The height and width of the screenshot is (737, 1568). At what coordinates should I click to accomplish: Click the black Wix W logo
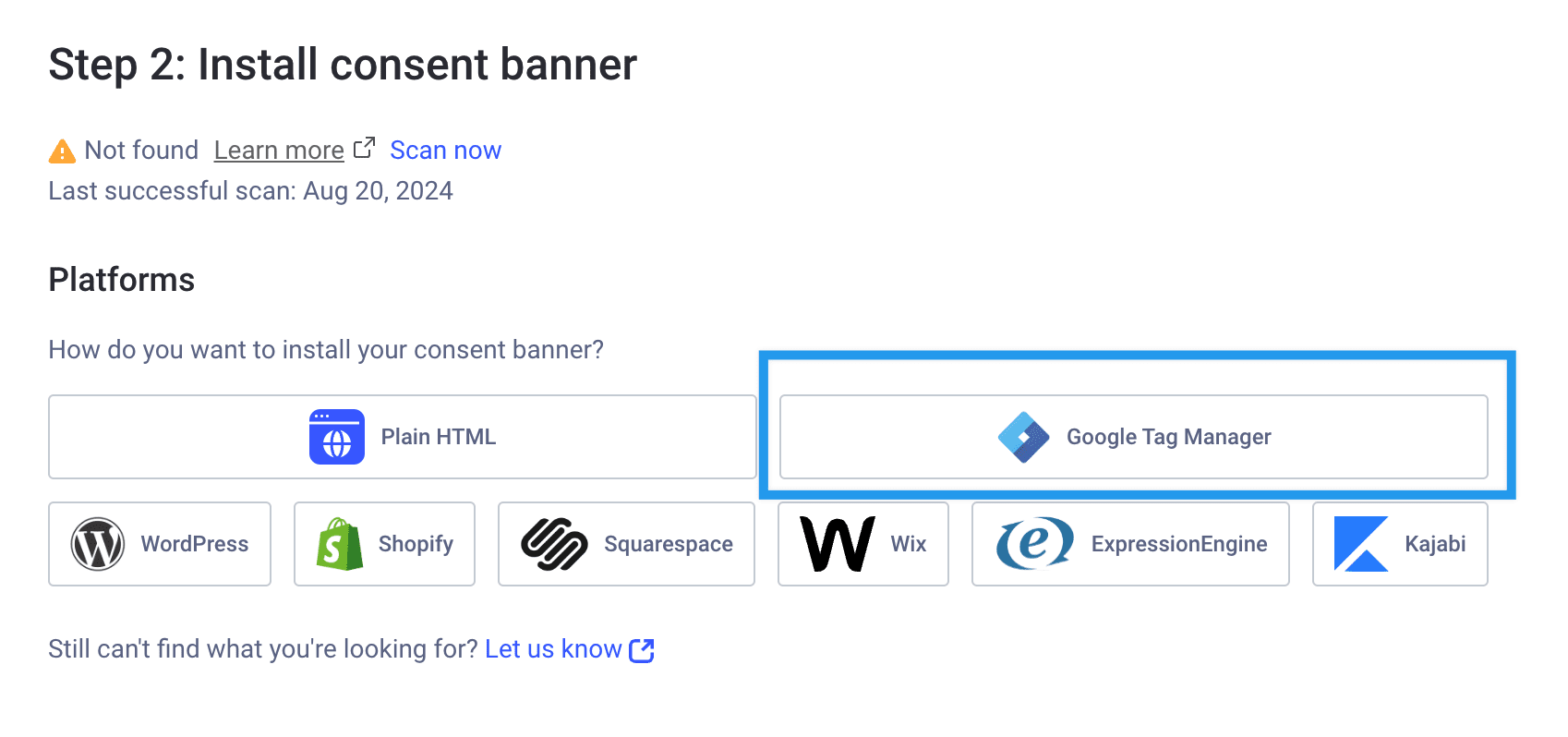[x=837, y=544]
